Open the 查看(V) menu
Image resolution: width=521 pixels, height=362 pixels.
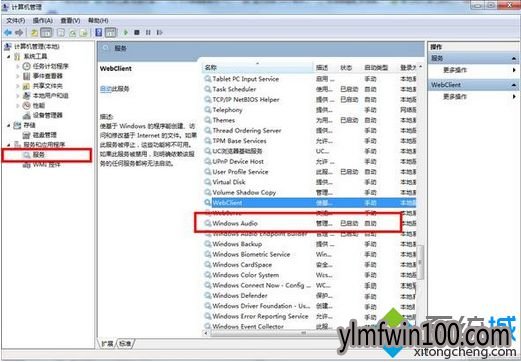pos(70,21)
